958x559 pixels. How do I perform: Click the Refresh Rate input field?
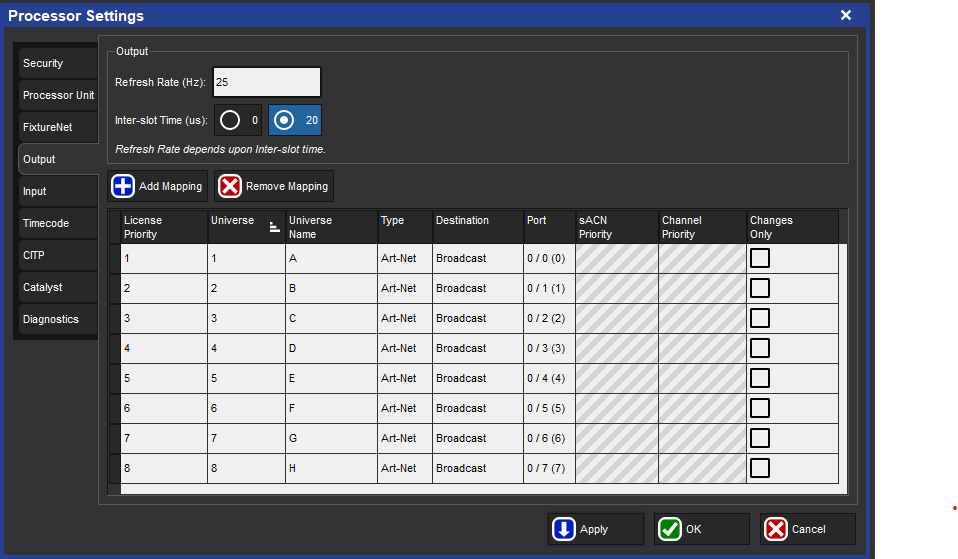tap(266, 82)
